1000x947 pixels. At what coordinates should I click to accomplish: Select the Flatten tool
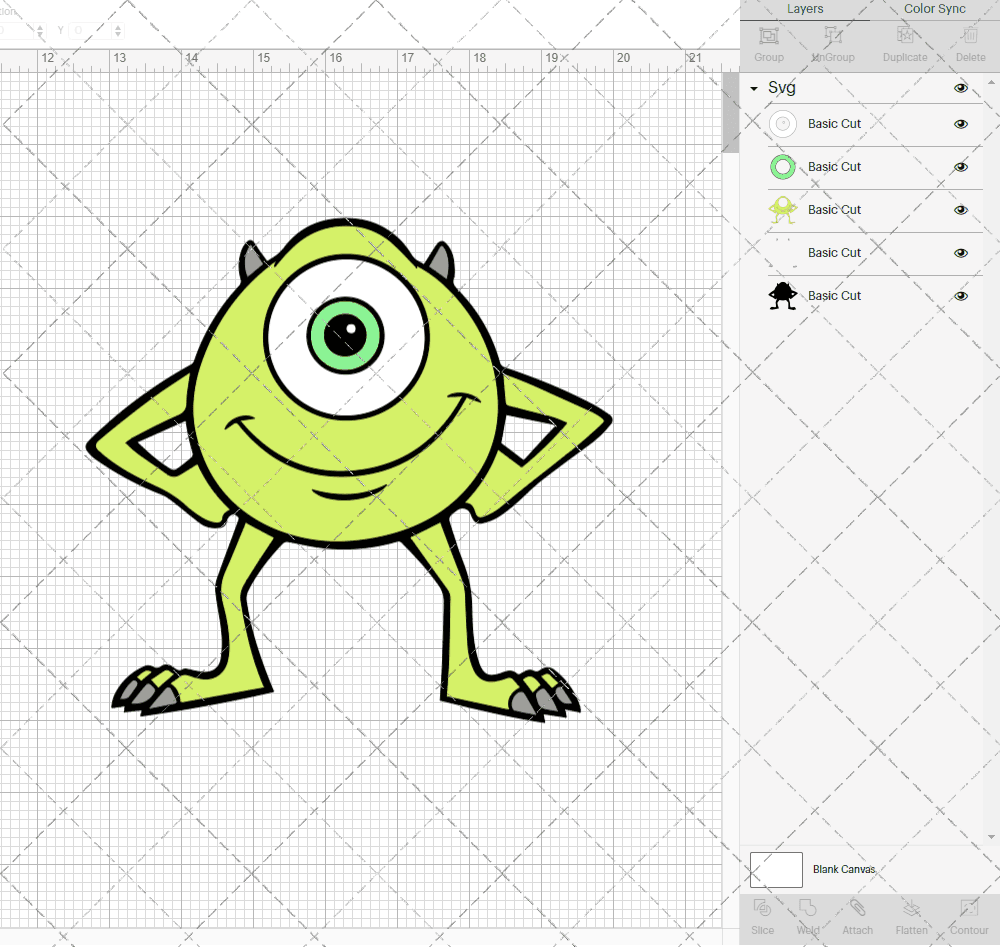(911, 908)
